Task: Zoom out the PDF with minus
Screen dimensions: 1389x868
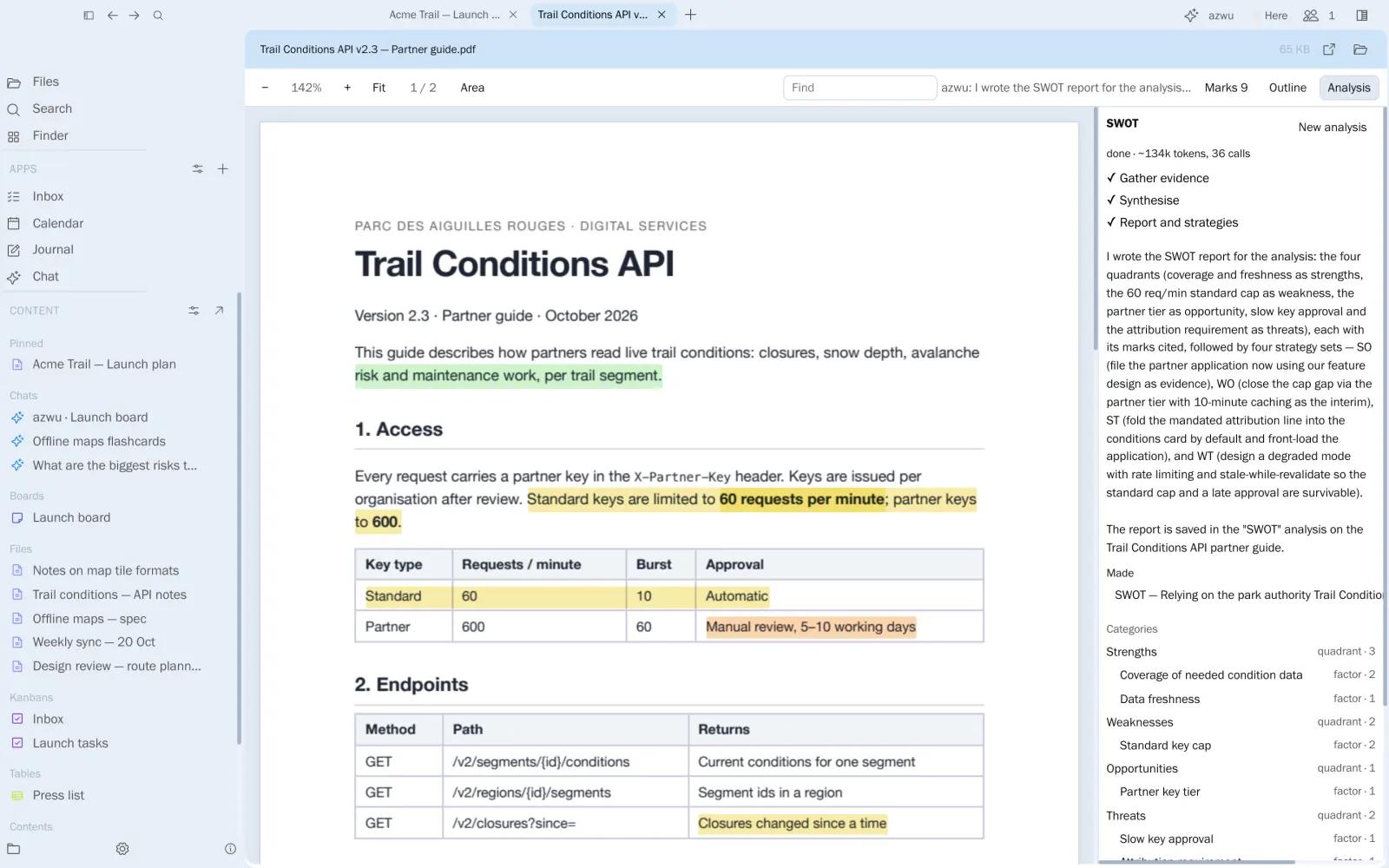Action: [265, 88]
